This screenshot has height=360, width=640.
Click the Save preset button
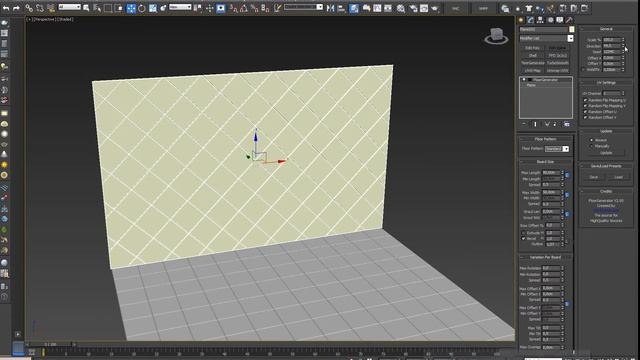tap(594, 177)
